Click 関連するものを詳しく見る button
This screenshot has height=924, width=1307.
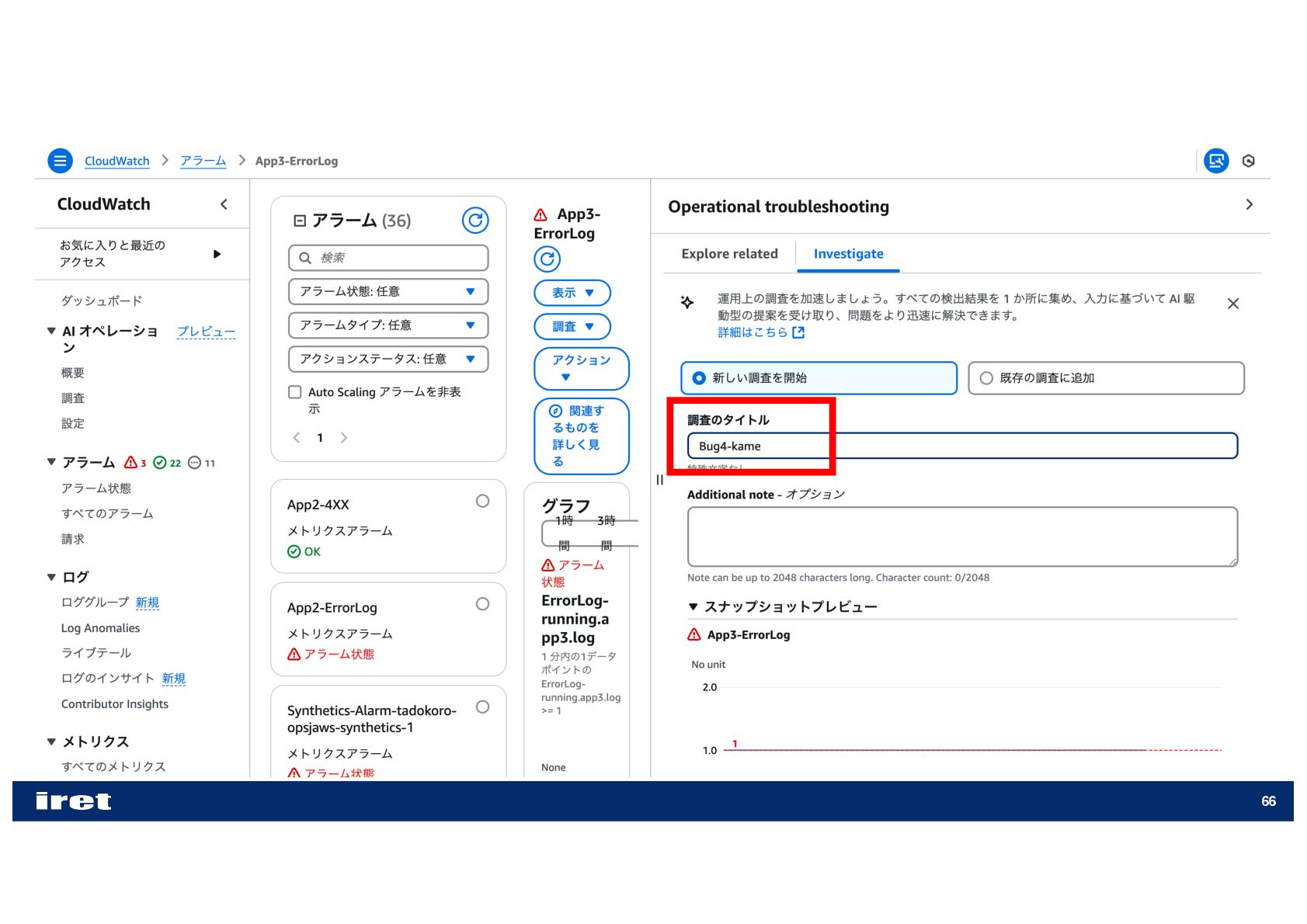(x=582, y=436)
